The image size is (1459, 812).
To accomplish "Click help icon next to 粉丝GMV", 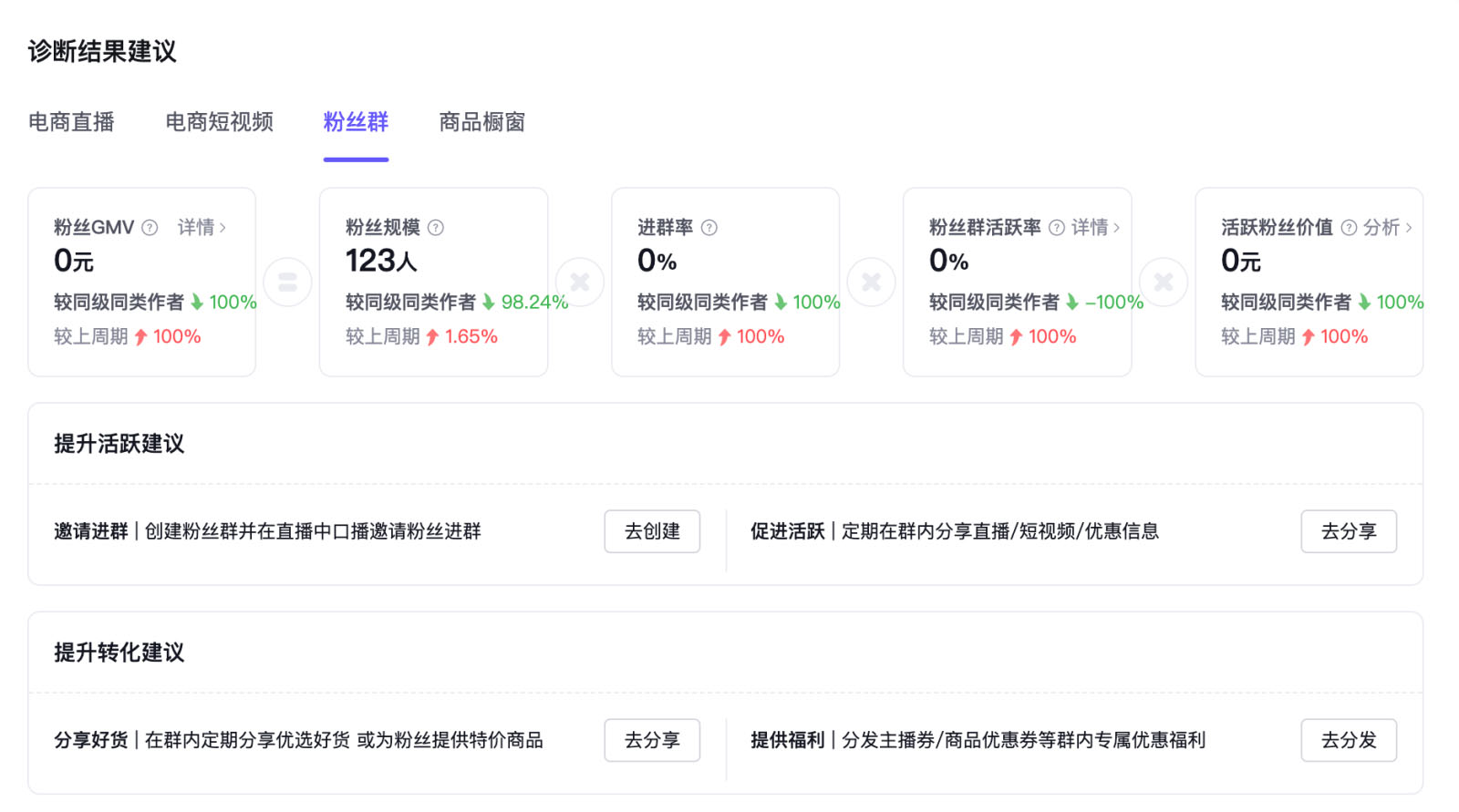I will pyautogui.click(x=150, y=228).
